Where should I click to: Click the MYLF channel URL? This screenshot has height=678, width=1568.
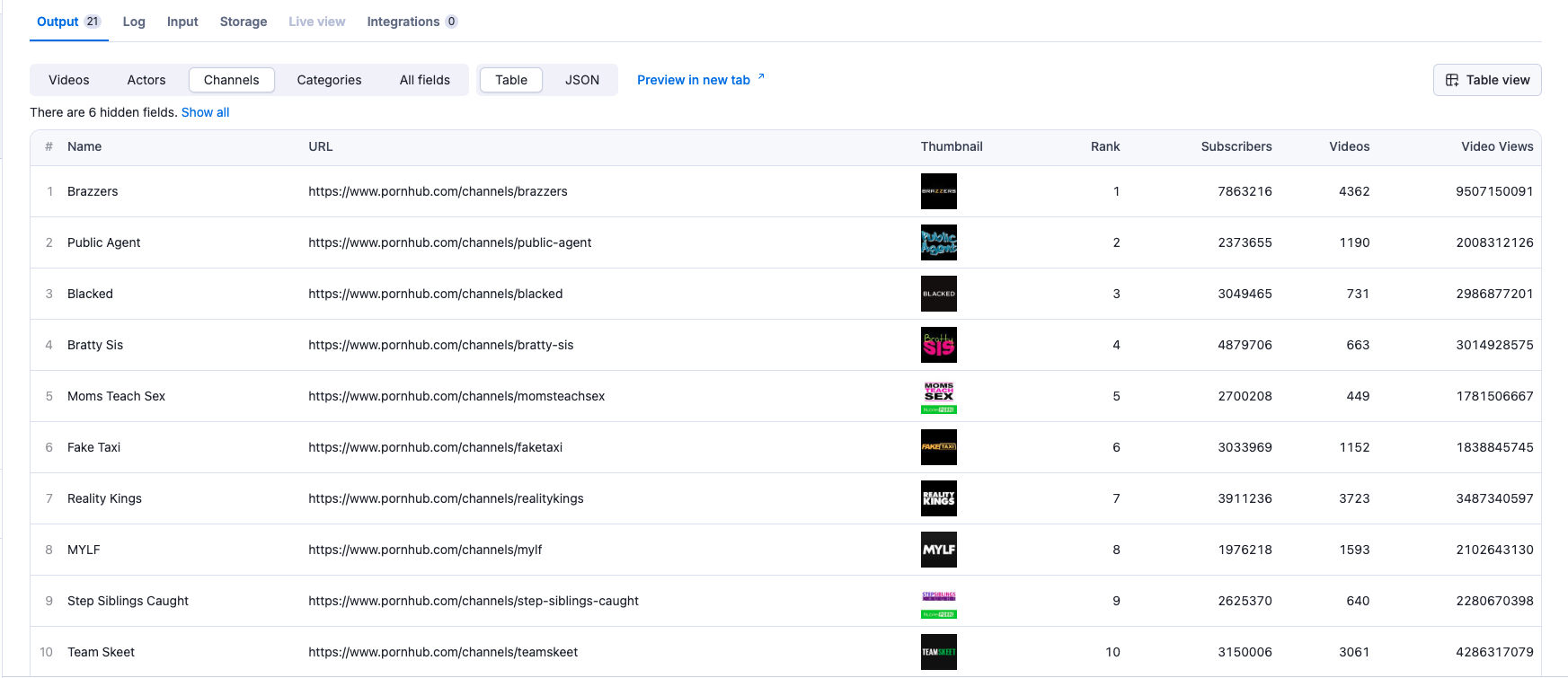point(425,550)
